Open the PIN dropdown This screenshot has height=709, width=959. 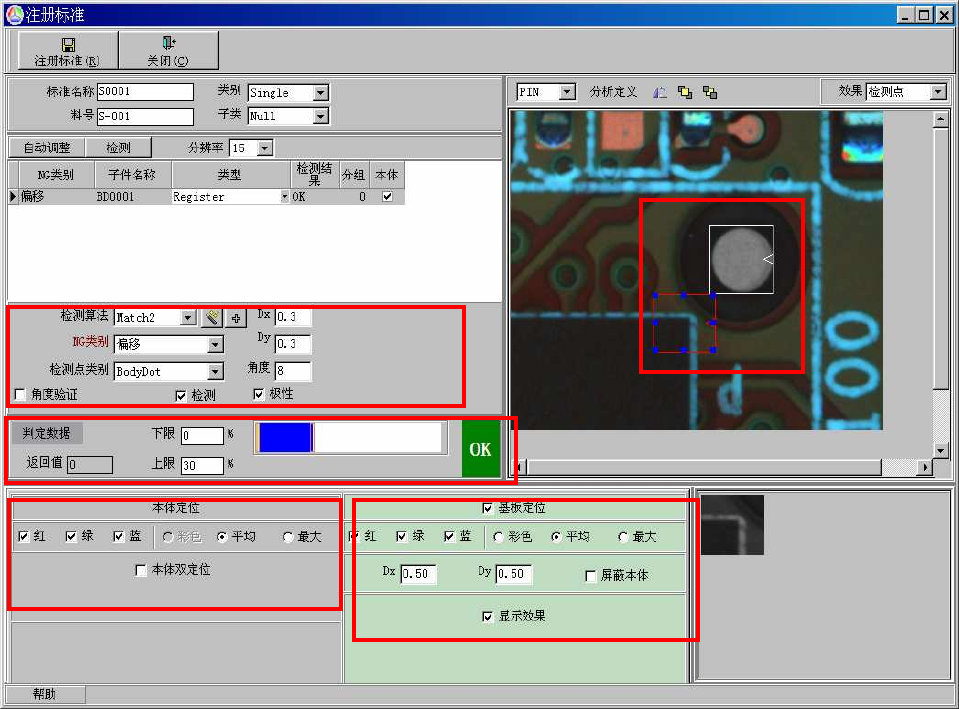click(568, 92)
